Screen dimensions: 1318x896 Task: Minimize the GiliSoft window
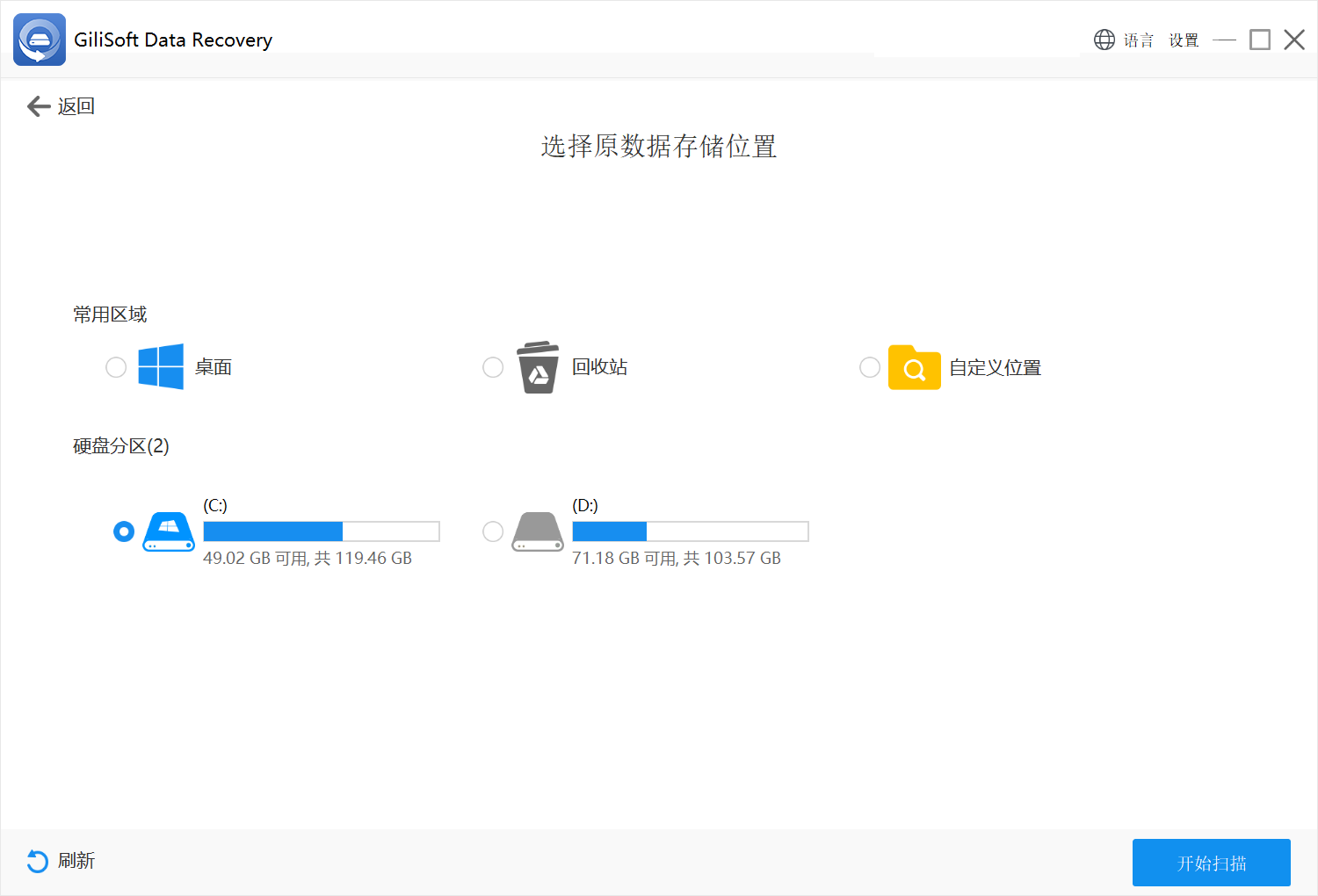tap(1224, 40)
